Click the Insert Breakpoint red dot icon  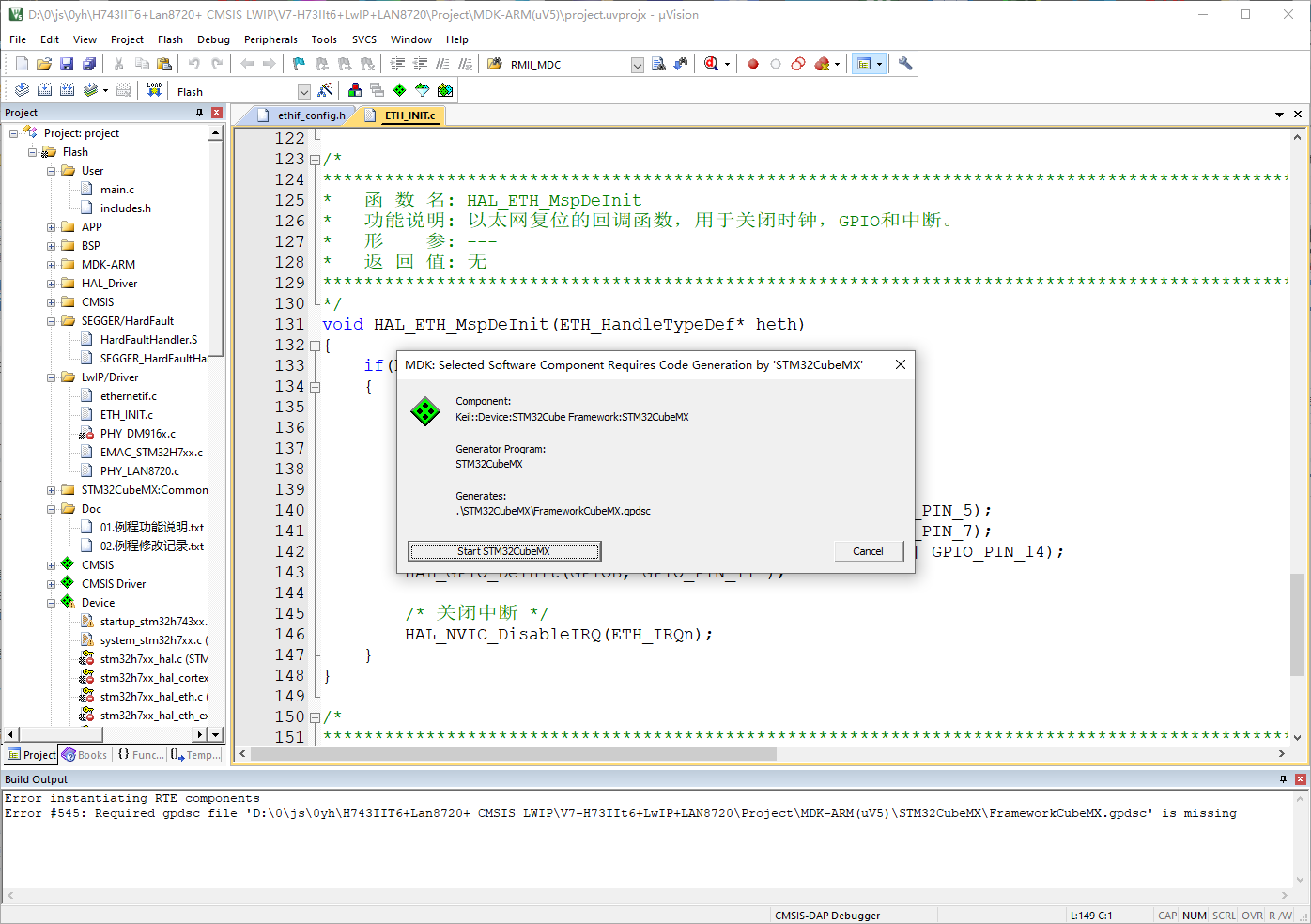(x=753, y=64)
